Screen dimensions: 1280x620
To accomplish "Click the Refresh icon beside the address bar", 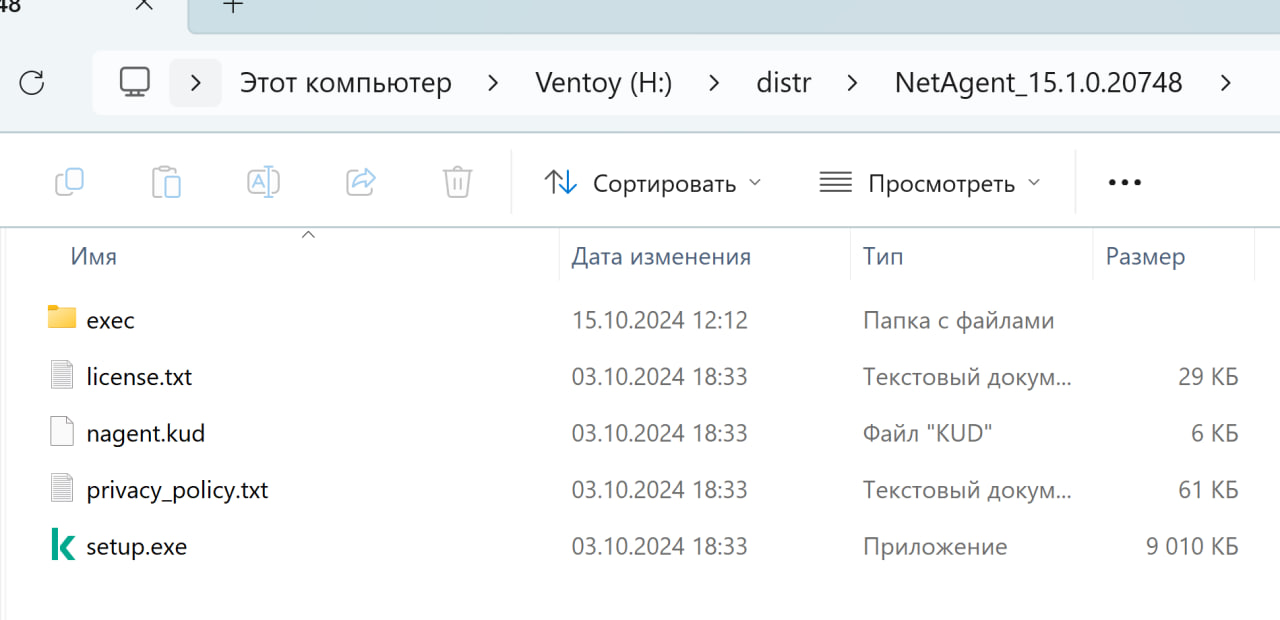I will point(32,82).
